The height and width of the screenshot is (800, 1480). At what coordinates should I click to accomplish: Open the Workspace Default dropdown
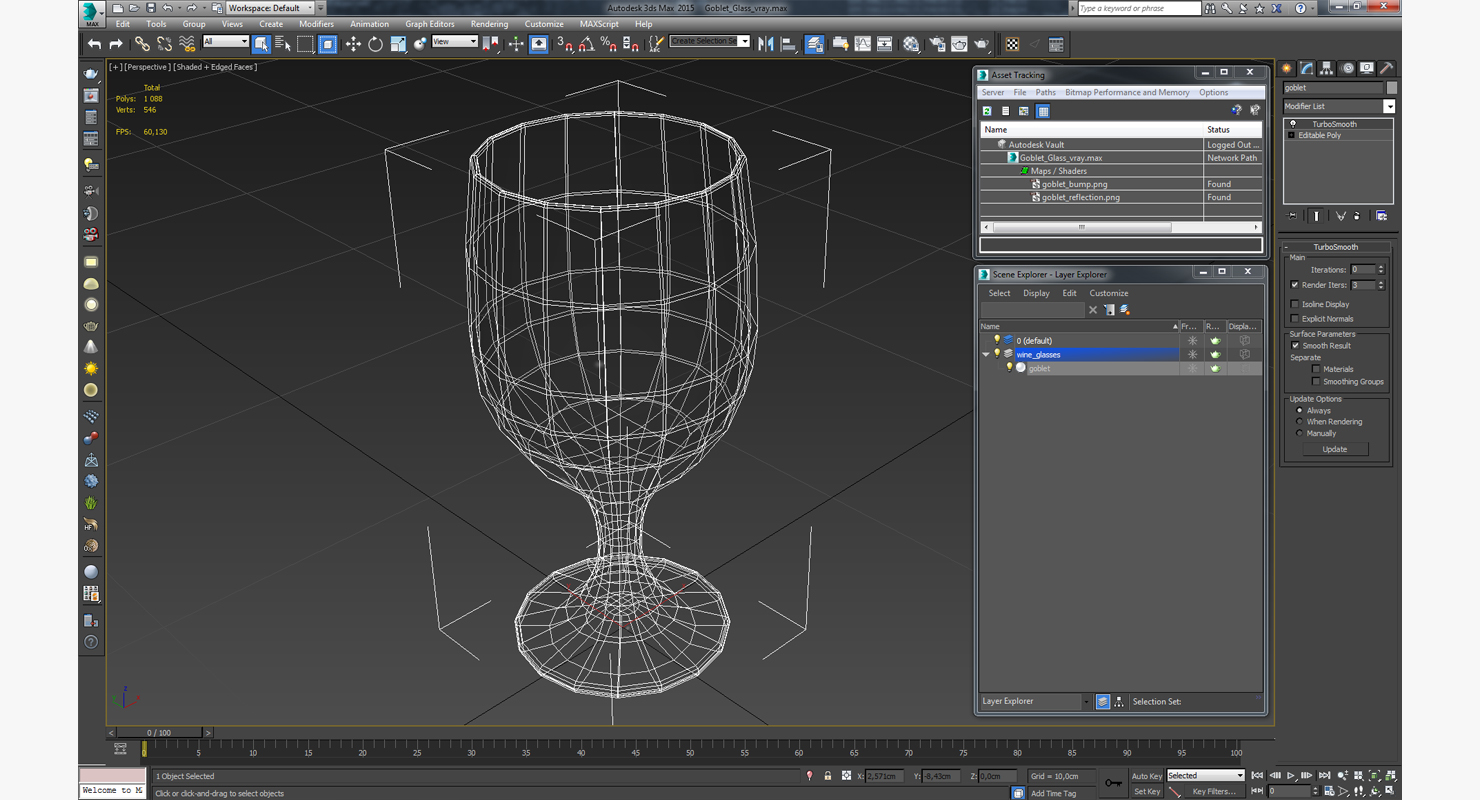(x=271, y=8)
